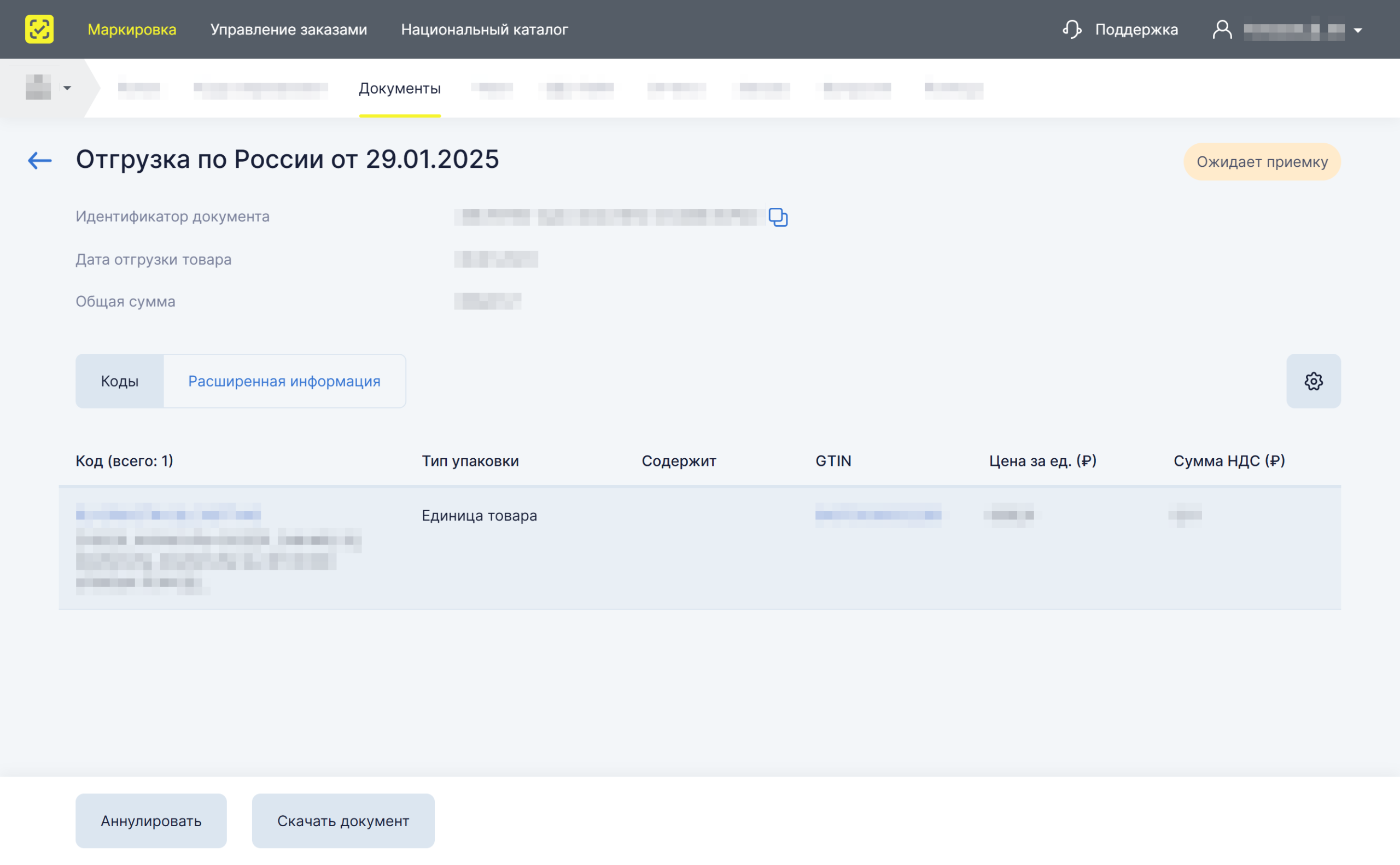Click the yellow Честный знак logo icon
This screenshot has height=865, width=1400.
click(39, 29)
